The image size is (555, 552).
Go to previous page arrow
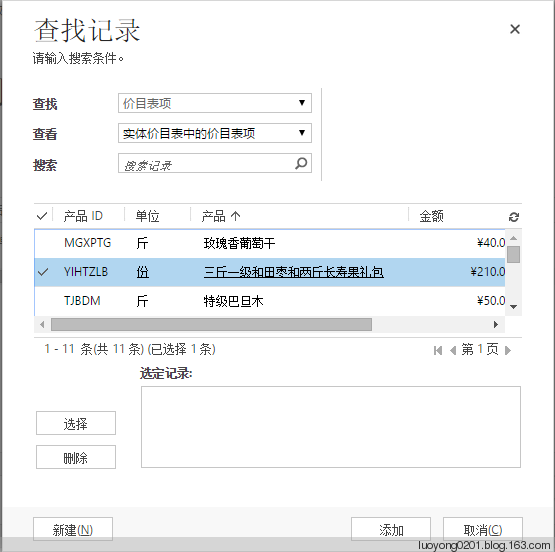point(453,350)
